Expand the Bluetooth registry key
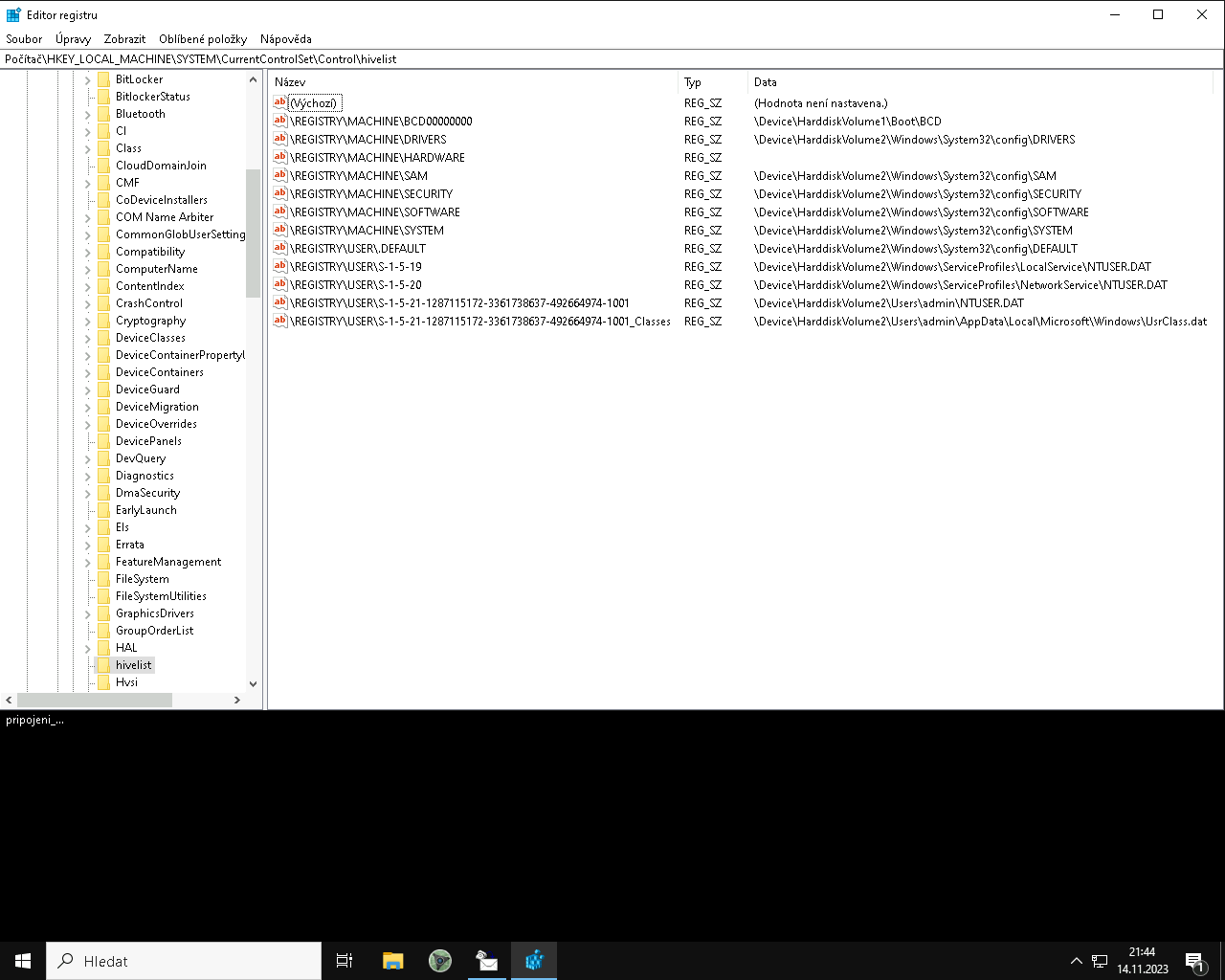This screenshot has height=980, width=1225. click(88, 113)
